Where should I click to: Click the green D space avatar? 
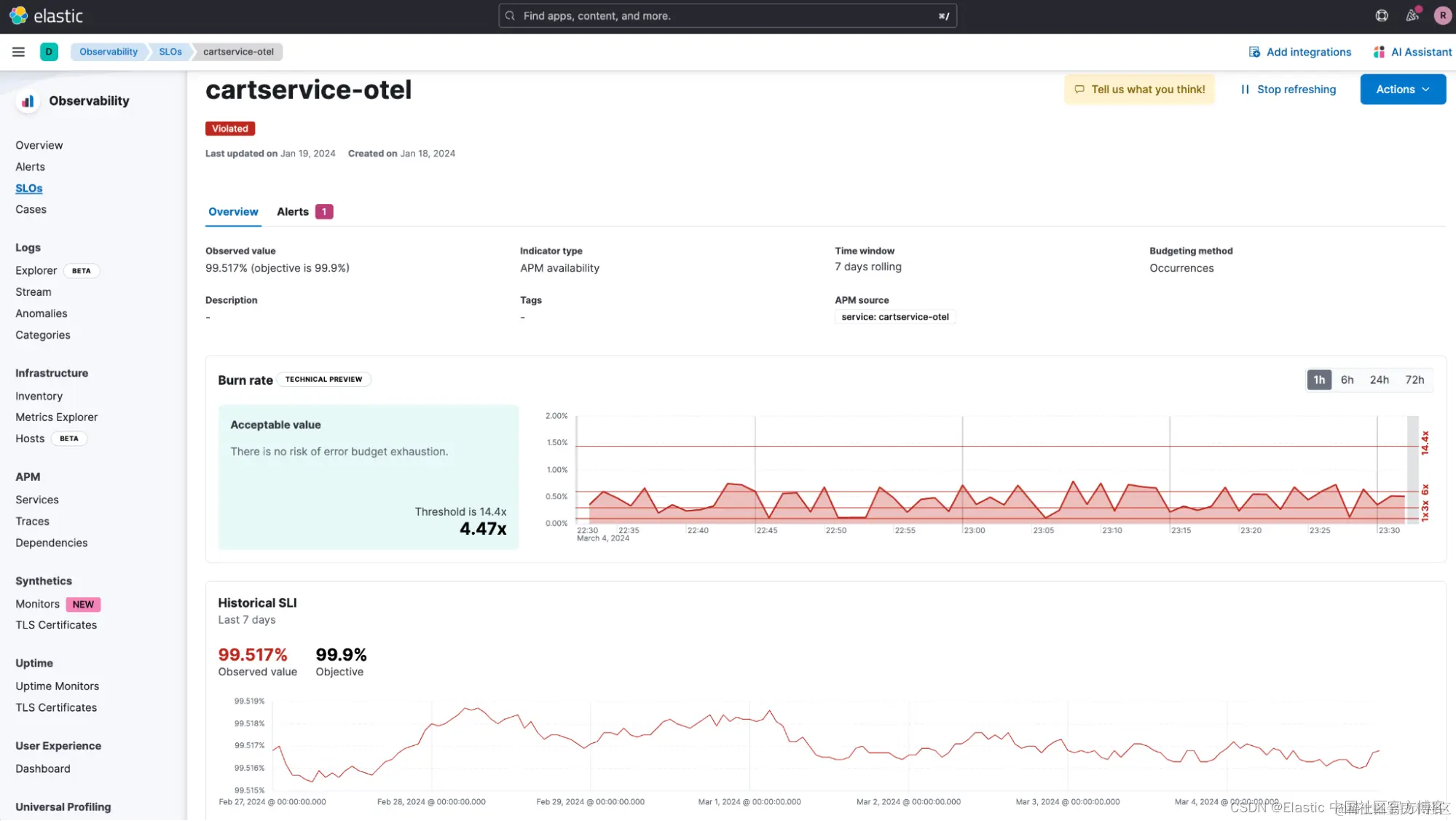click(49, 52)
